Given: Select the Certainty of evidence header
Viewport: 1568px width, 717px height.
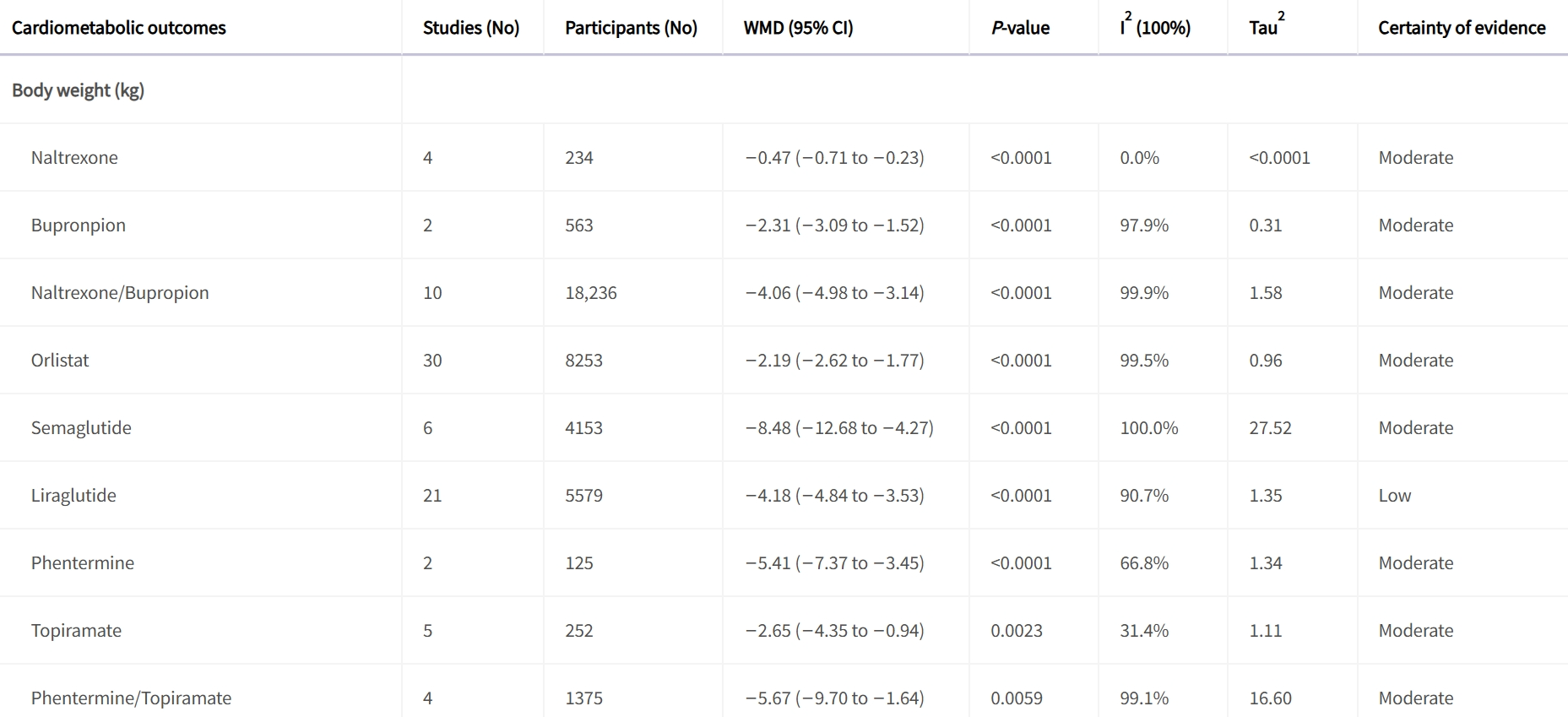Looking at the screenshot, I should [1462, 28].
